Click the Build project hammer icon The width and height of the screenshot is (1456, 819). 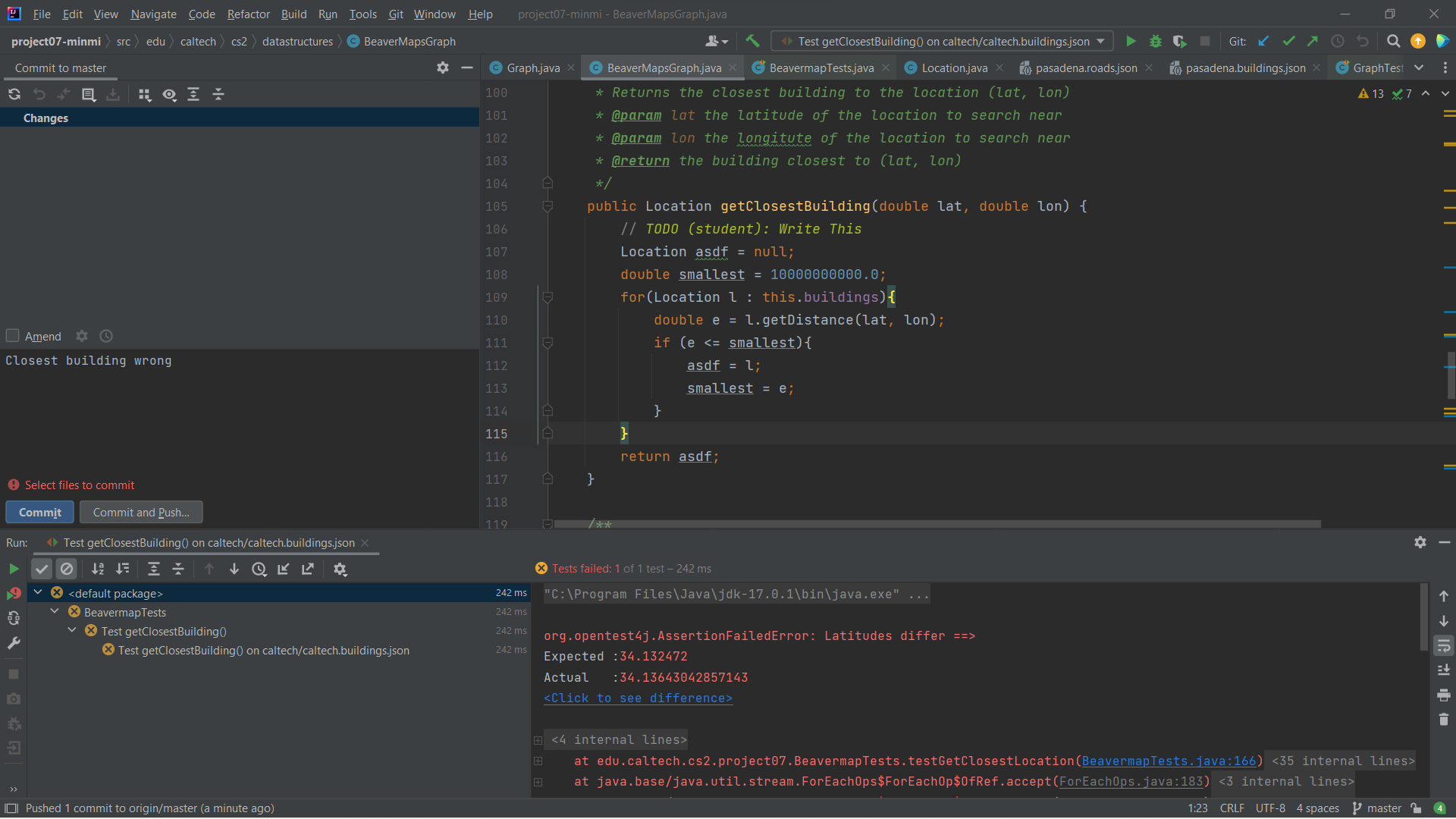[x=752, y=41]
